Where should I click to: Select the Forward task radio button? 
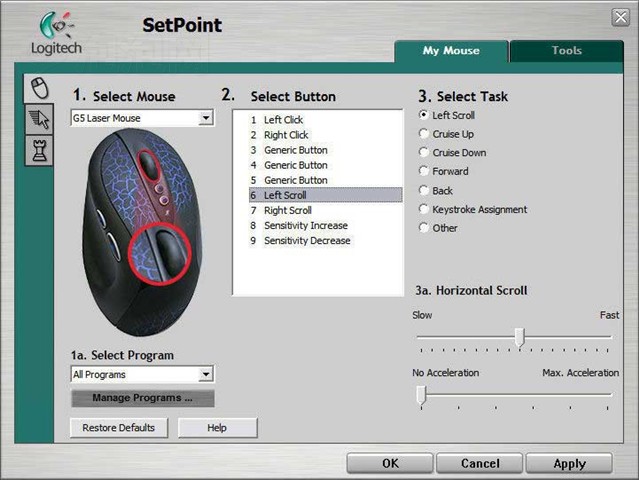(423, 171)
